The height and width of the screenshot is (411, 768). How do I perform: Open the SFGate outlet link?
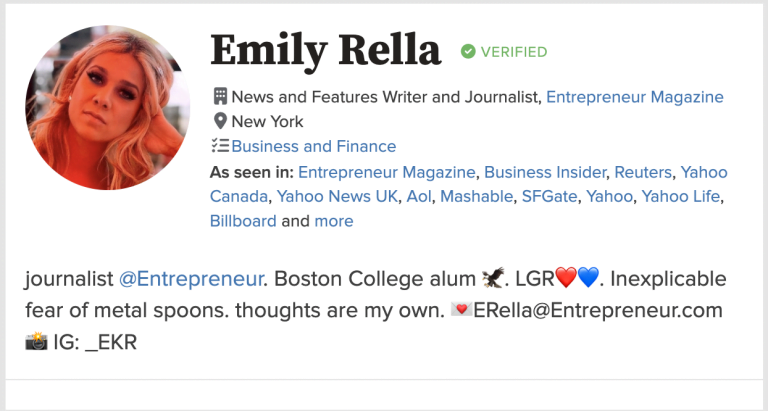click(x=549, y=196)
